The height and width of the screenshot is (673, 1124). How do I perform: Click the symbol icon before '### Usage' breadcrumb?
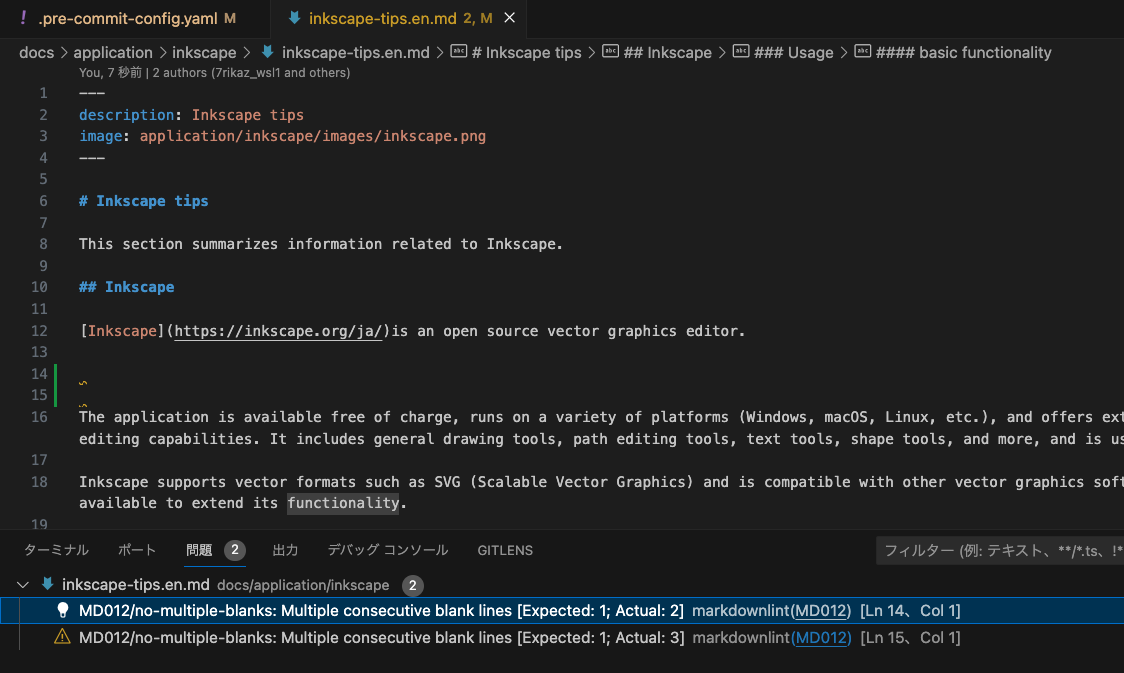(x=742, y=52)
